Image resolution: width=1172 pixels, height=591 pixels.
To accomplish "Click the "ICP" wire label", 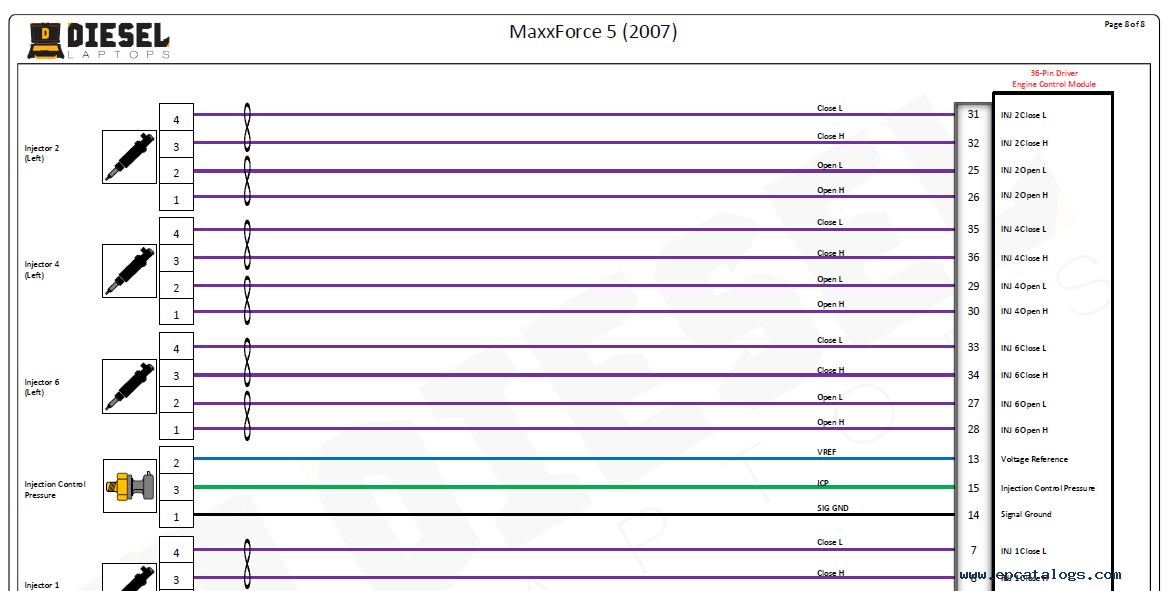I will 823,483.
